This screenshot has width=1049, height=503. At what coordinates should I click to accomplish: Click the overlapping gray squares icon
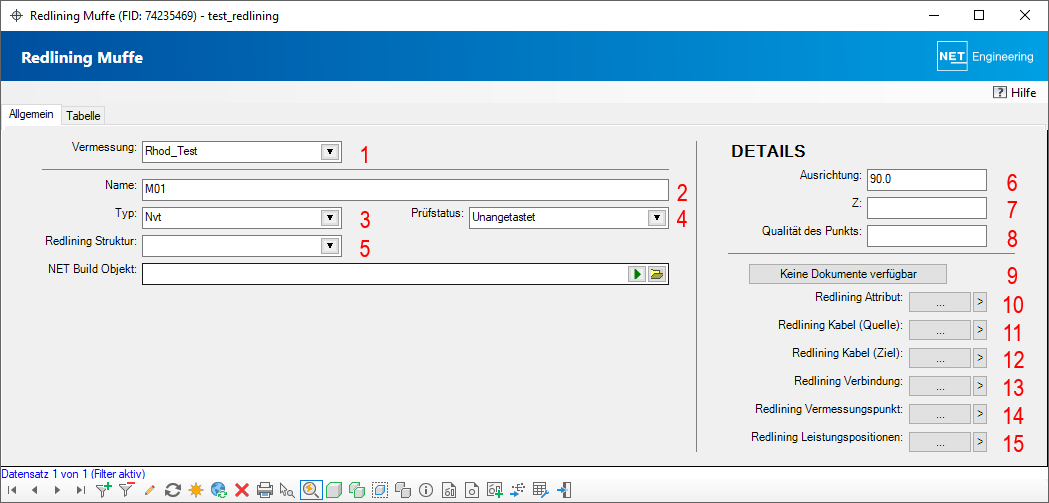(x=403, y=490)
